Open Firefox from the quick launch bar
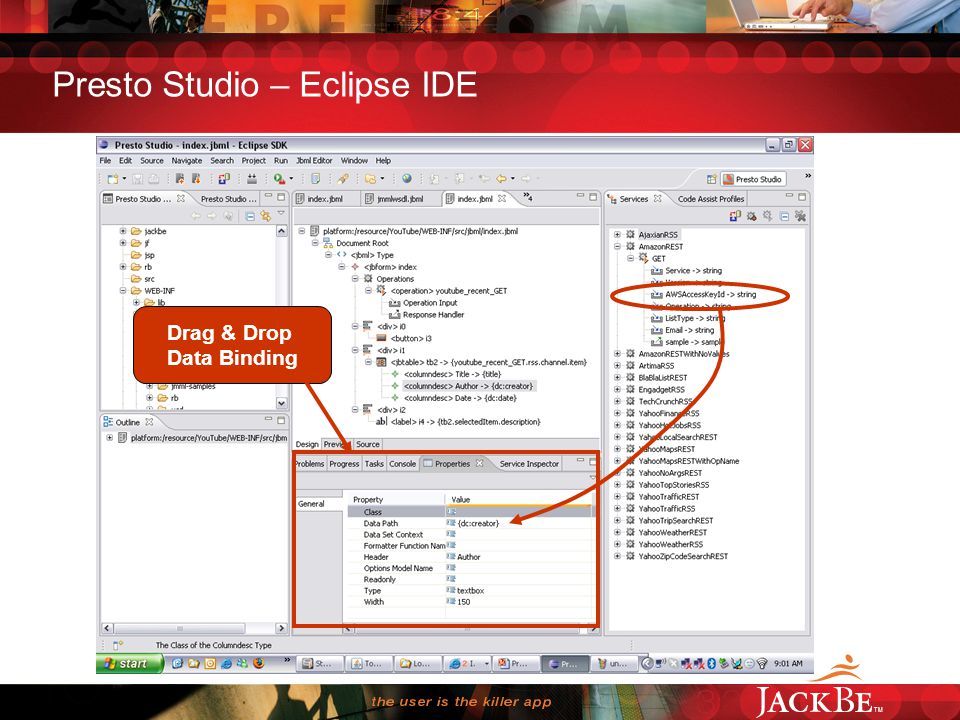Image resolution: width=960 pixels, height=720 pixels. click(x=258, y=663)
